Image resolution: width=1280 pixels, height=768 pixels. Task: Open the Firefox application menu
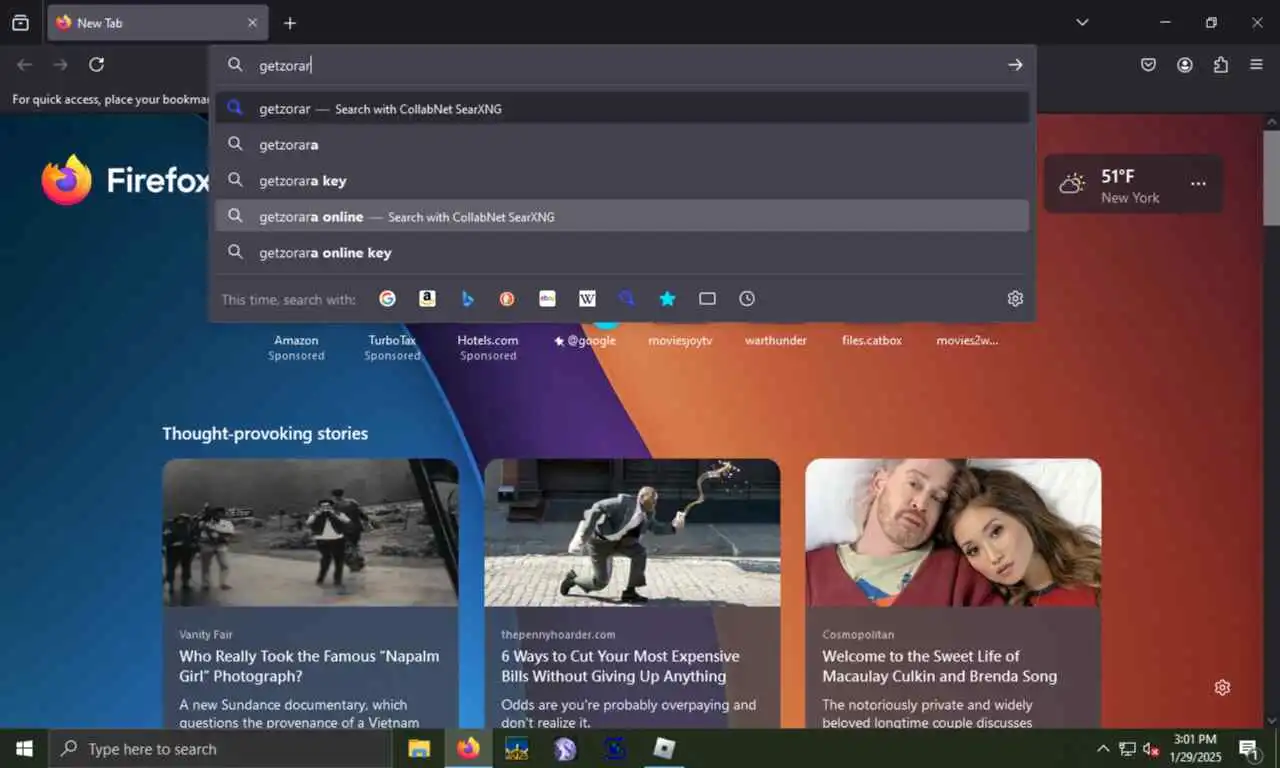point(1256,65)
